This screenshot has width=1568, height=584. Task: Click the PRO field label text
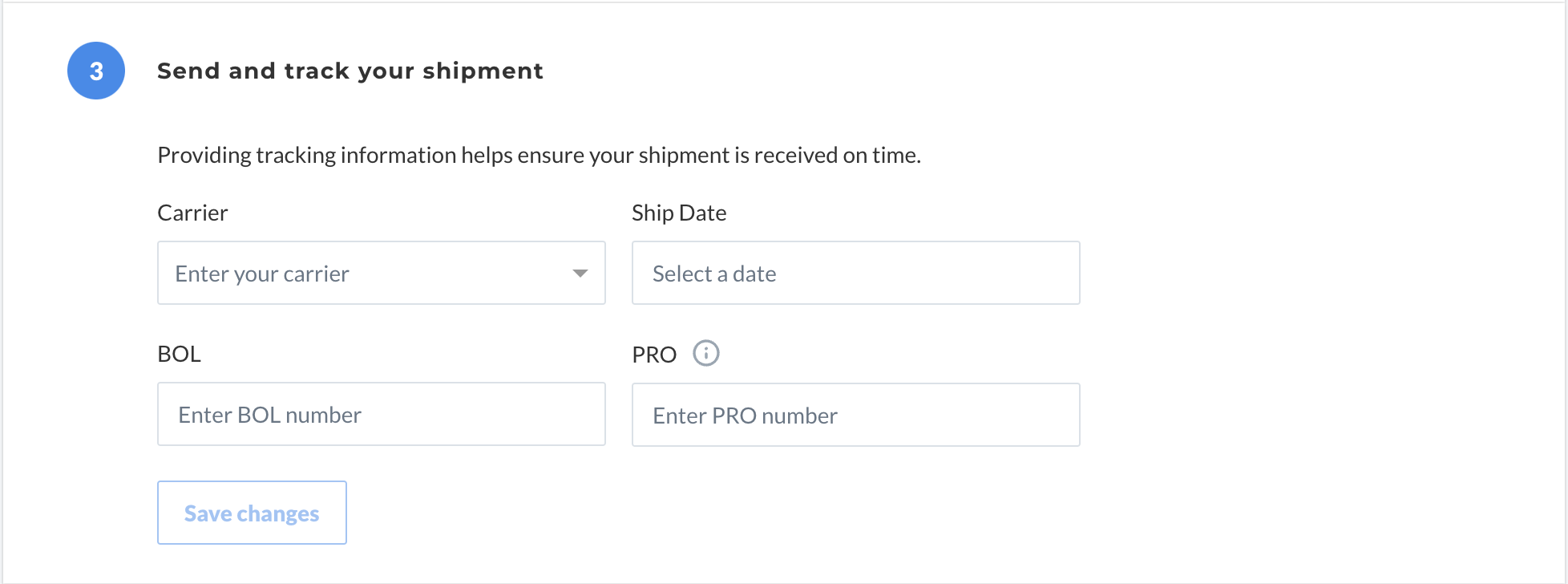click(x=654, y=355)
